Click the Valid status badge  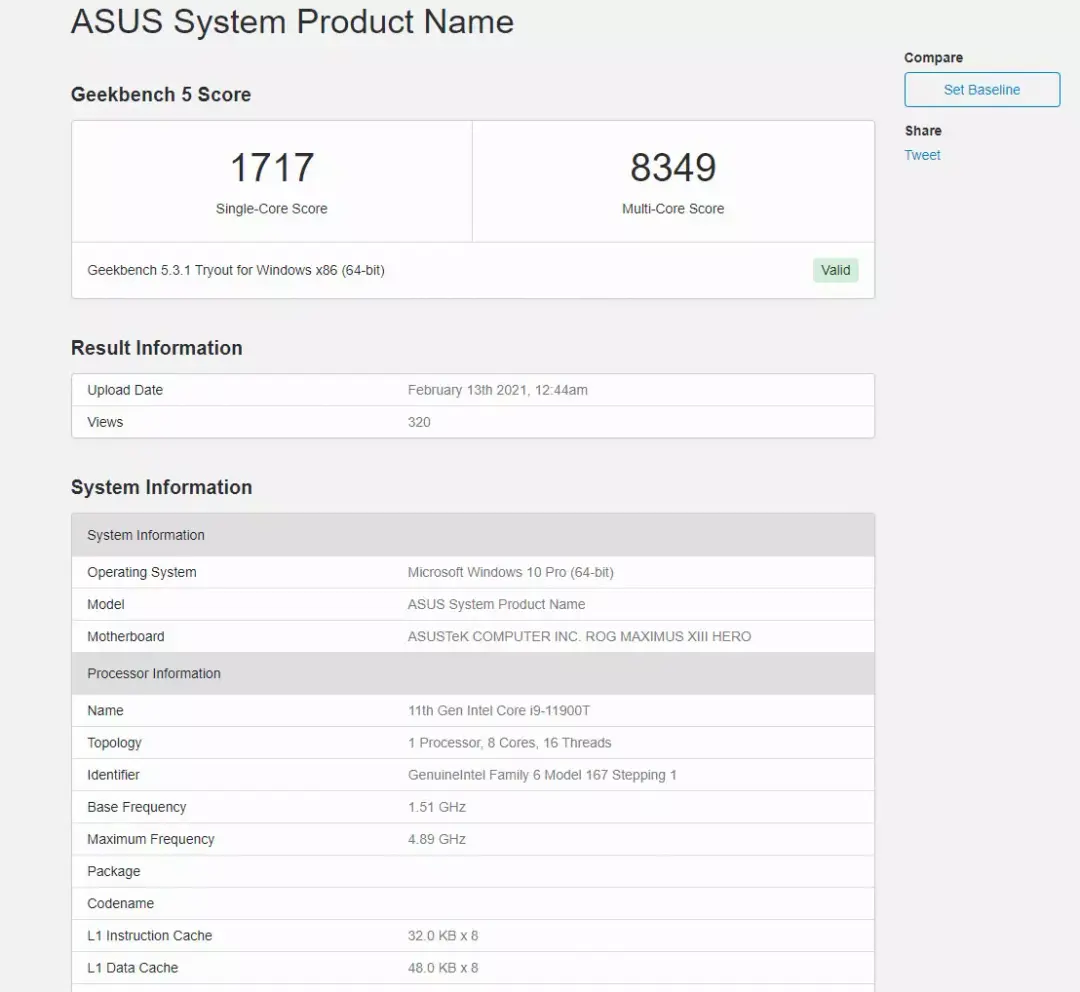[x=835, y=270]
